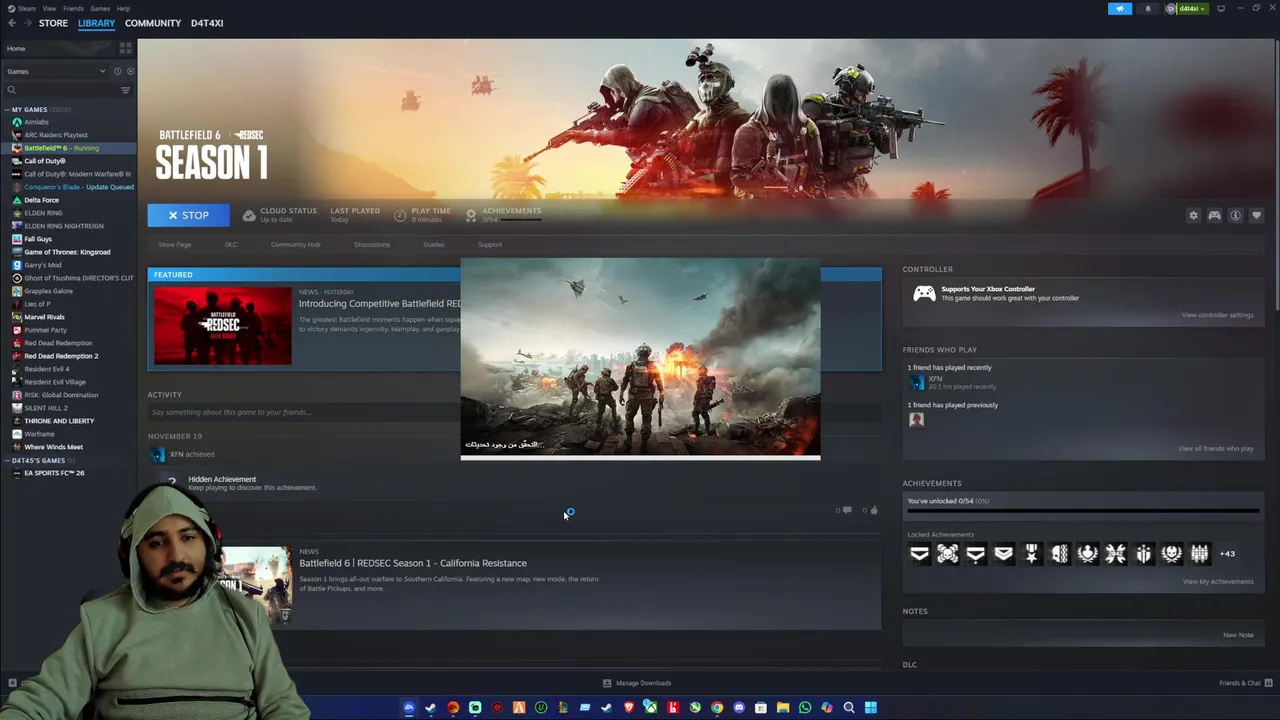The height and width of the screenshot is (720, 1280).
Task: Click the achievements progress bar
Action: [1083, 511]
